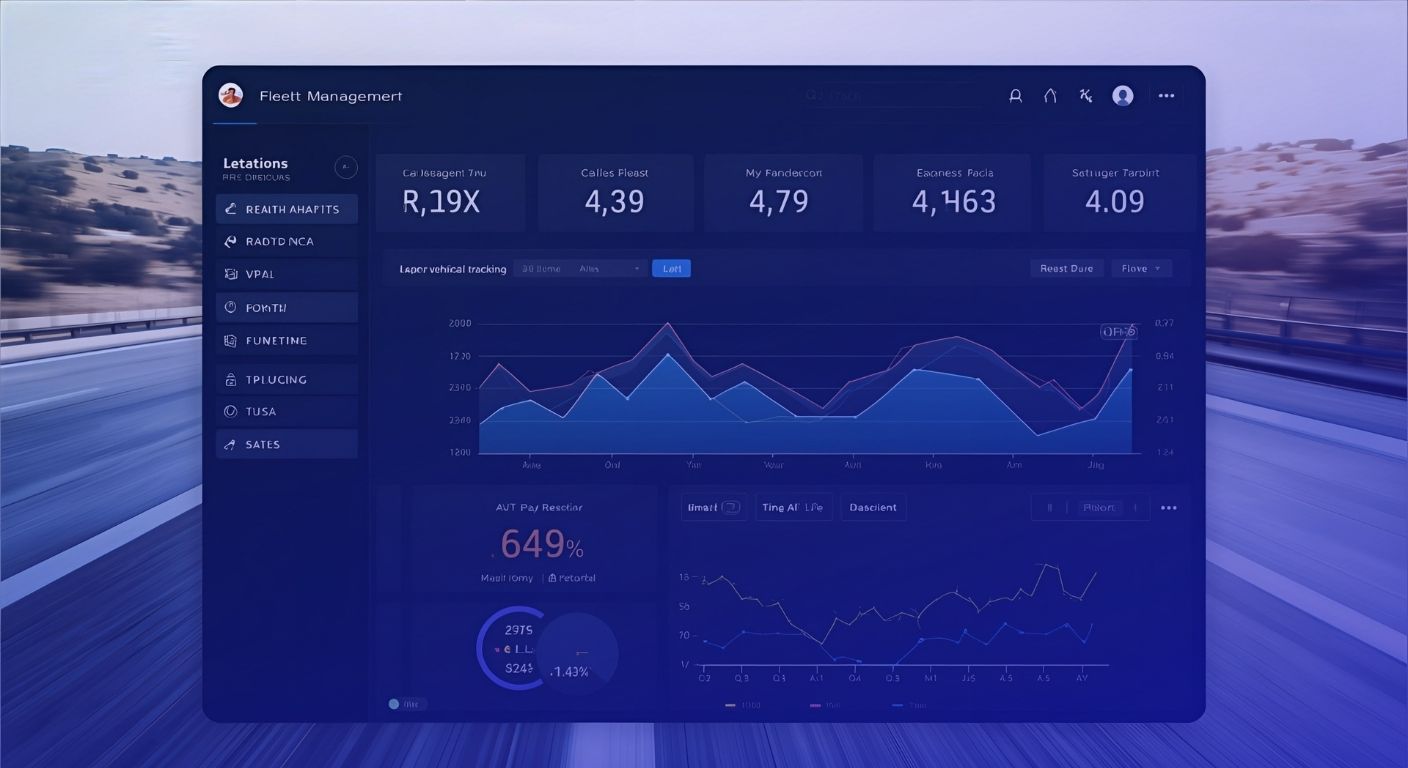Click the pause bars icon beside Rlport
The width and height of the screenshot is (1408, 768).
pos(1050,508)
